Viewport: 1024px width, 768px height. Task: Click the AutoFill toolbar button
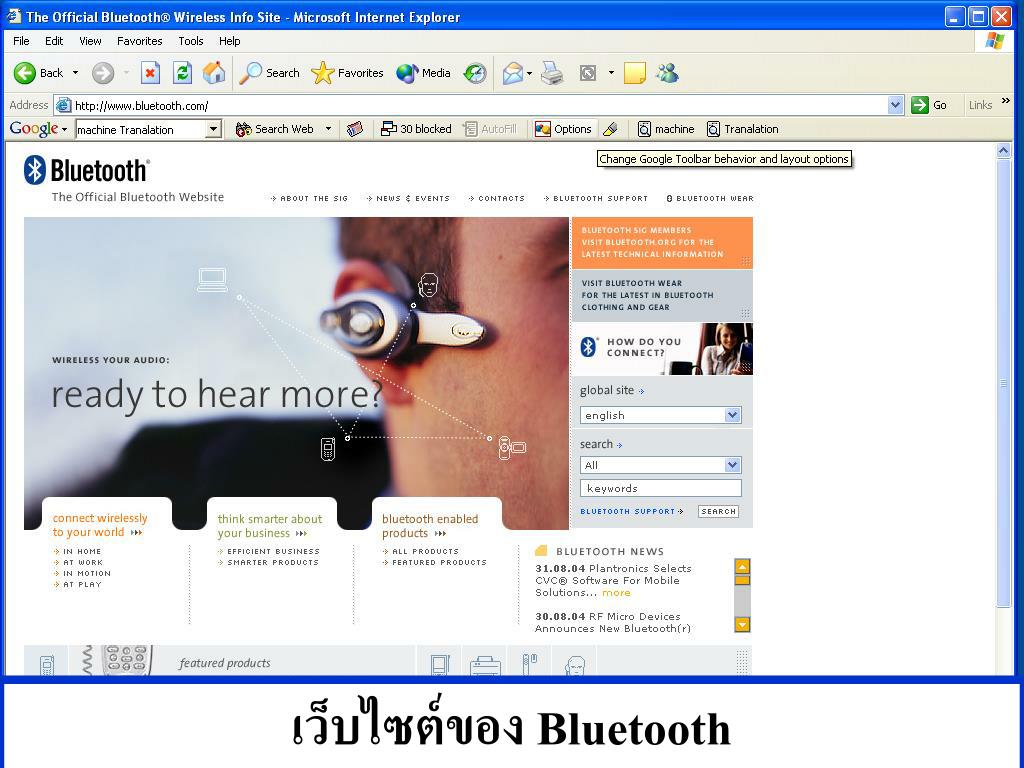(x=490, y=129)
